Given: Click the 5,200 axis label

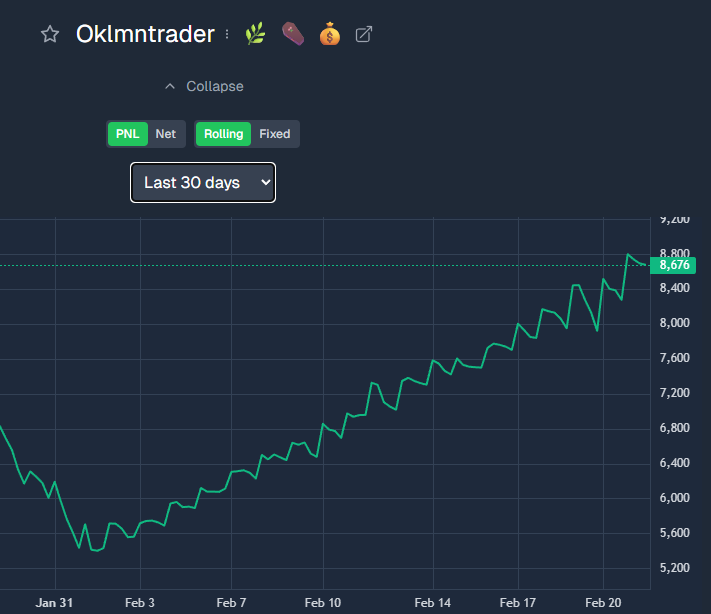Looking at the screenshot, I should [674, 568].
